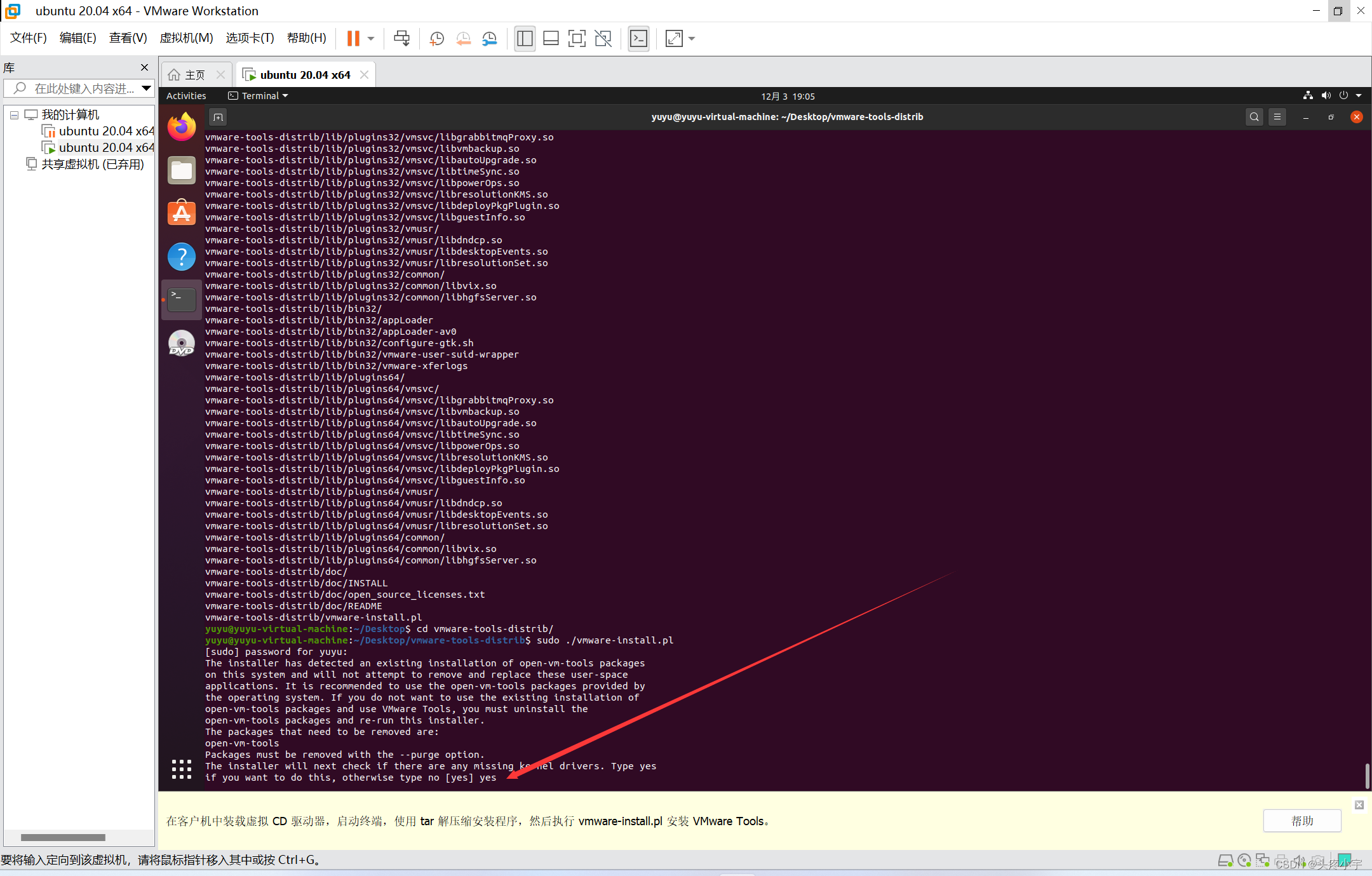Open the stretch display dropdown arrow
The height and width of the screenshot is (876, 1372).
692,39
